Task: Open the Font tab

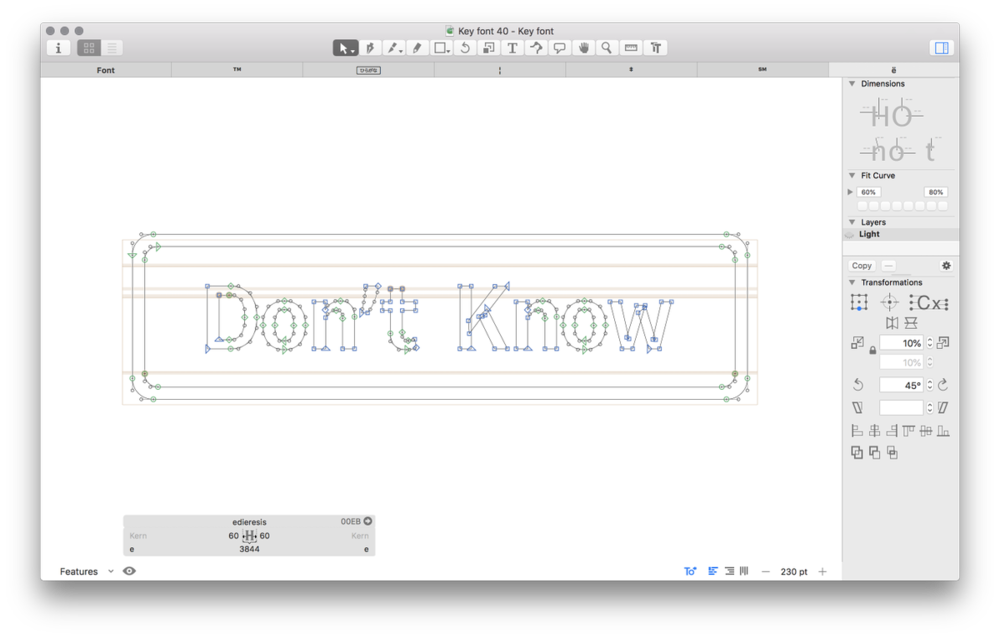Action: pyautogui.click(x=106, y=70)
